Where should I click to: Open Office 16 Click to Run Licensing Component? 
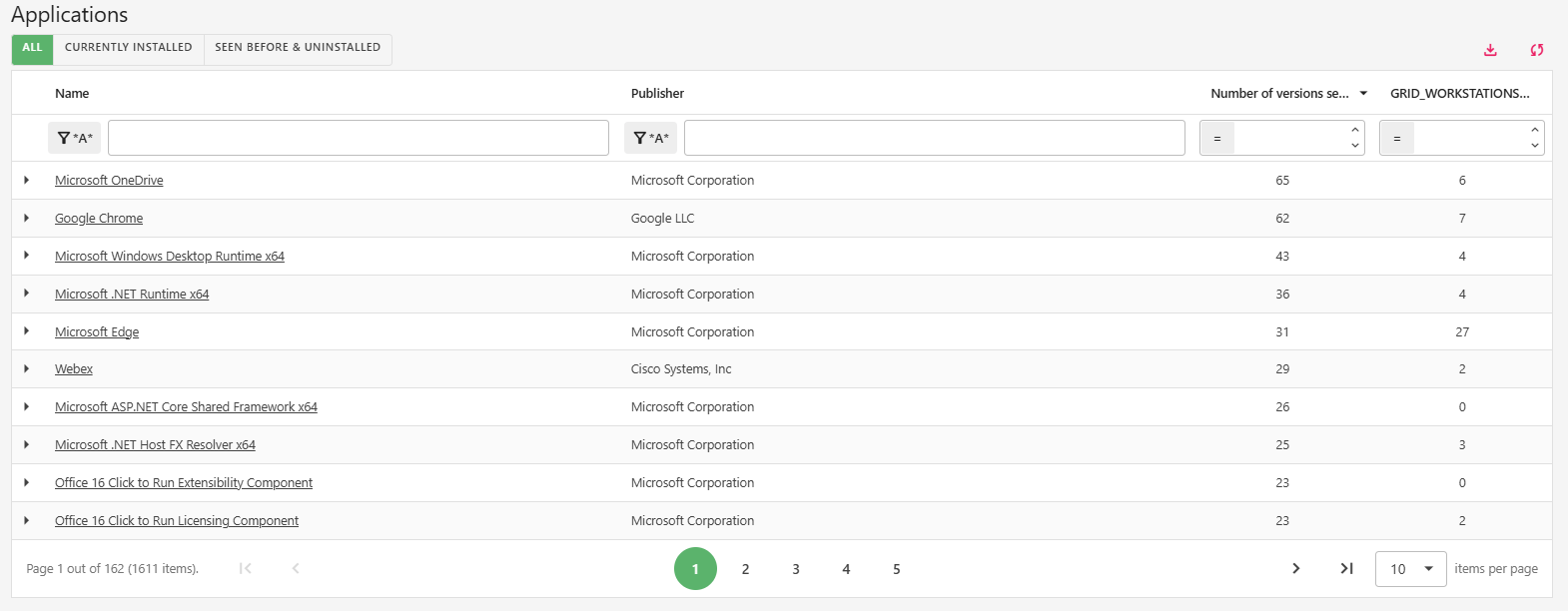[x=177, y=521]
